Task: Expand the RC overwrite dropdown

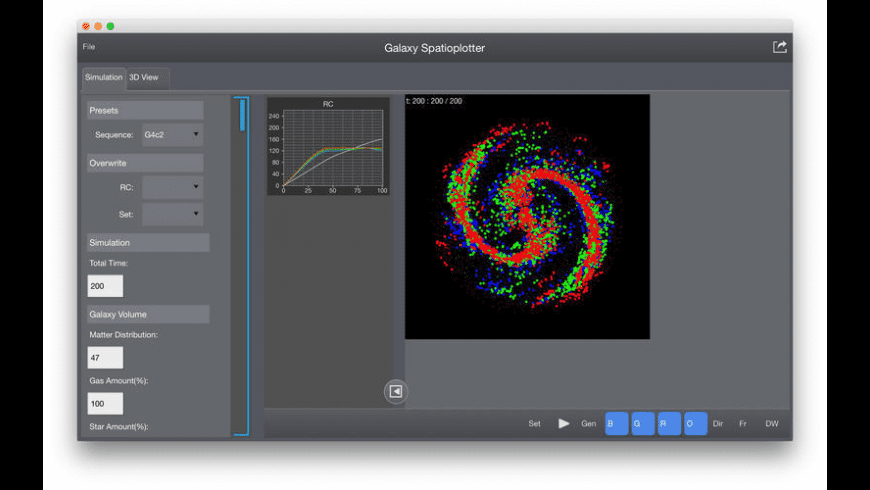Action: (173, 187)
